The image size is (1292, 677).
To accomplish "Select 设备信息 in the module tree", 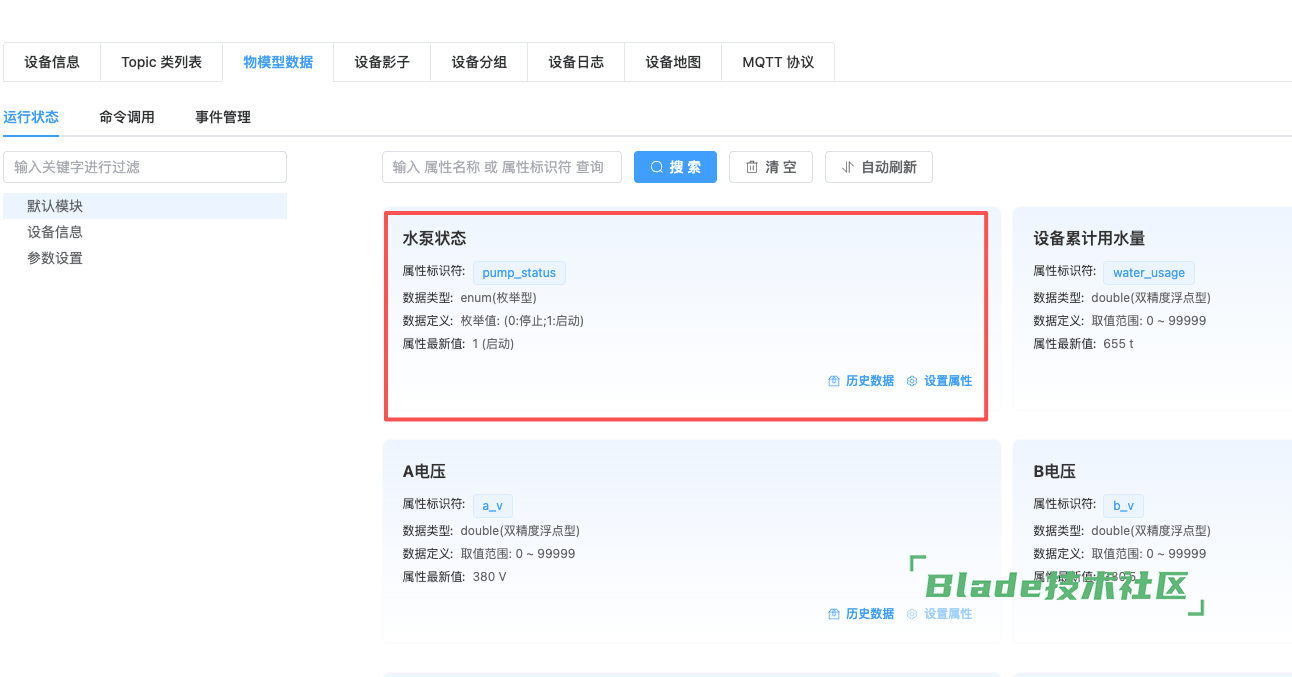I will pyautogui.click(x=55, y=232).
